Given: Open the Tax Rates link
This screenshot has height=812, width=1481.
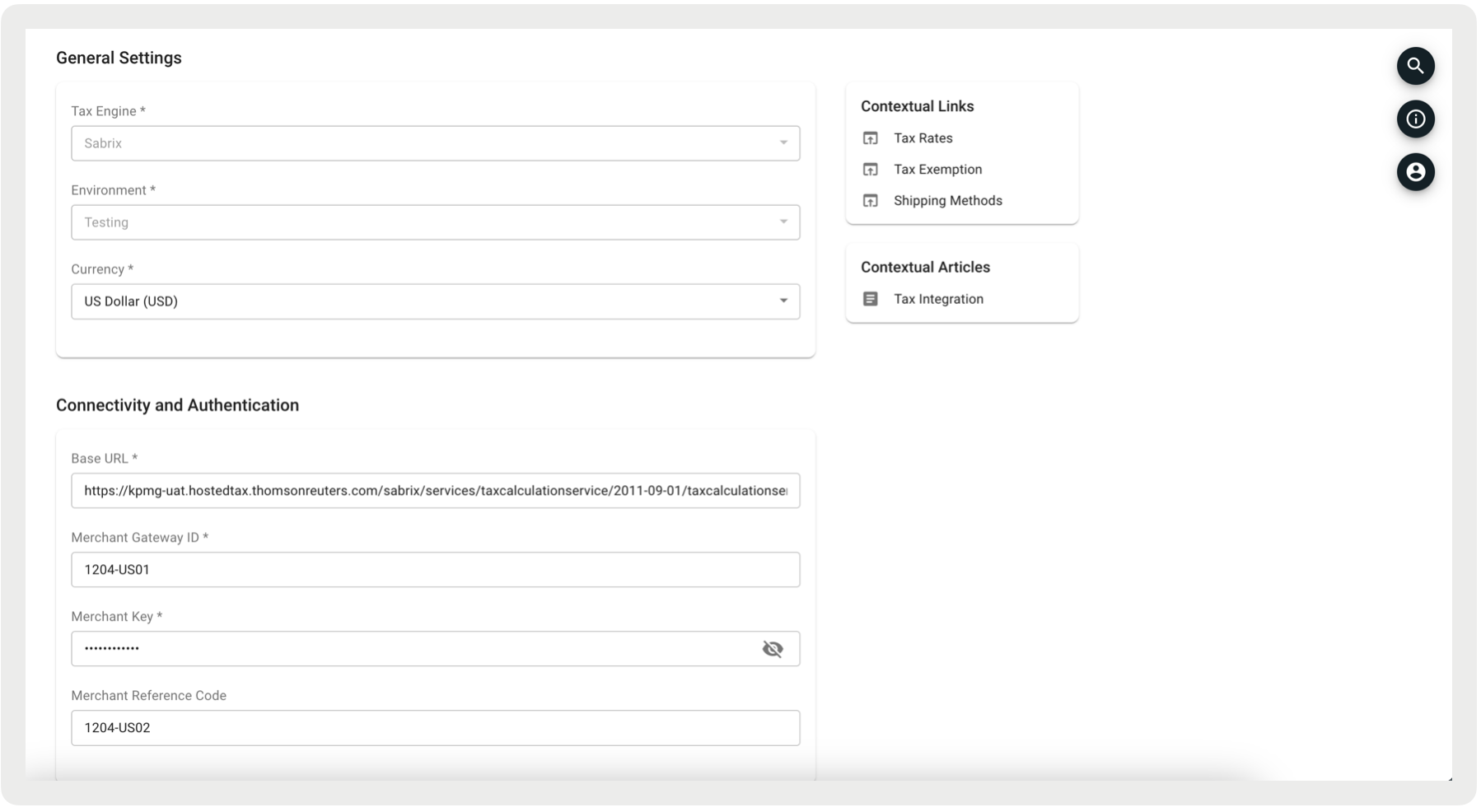Looking at the screenshot, I should tap(923, 138).
